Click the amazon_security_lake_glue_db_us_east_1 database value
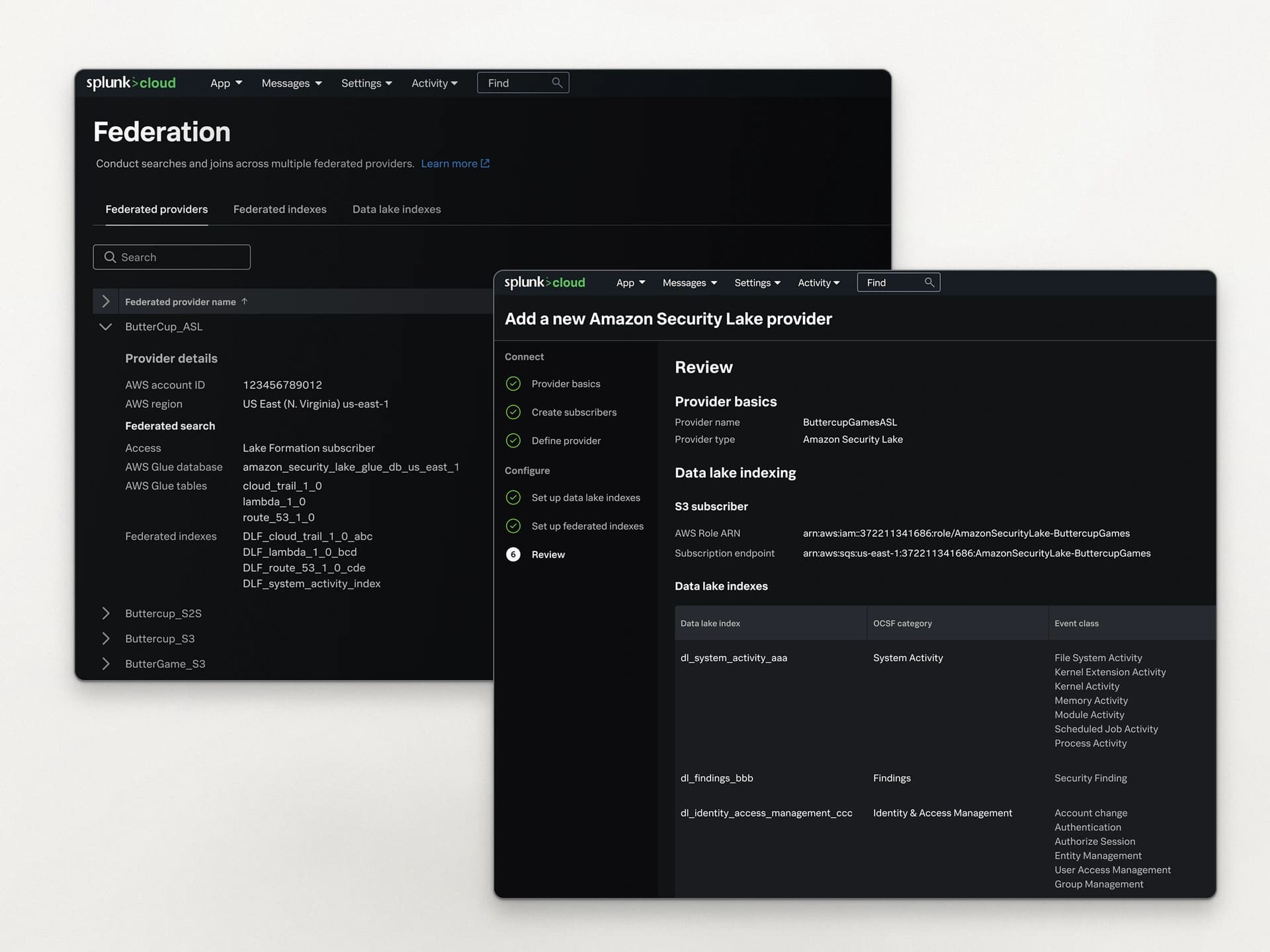 351,467
